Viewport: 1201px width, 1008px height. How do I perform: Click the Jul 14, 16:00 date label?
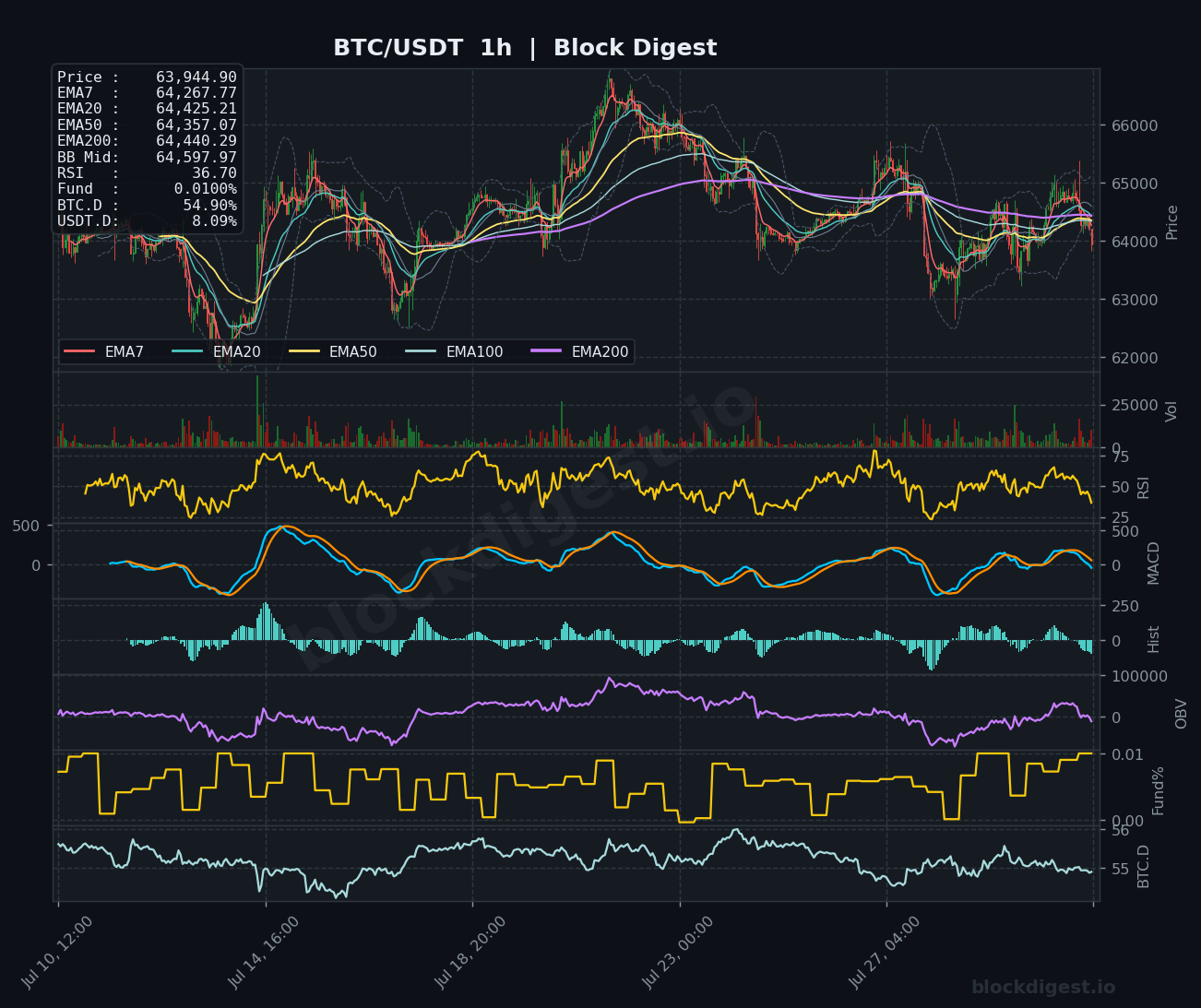pos(264,953)
